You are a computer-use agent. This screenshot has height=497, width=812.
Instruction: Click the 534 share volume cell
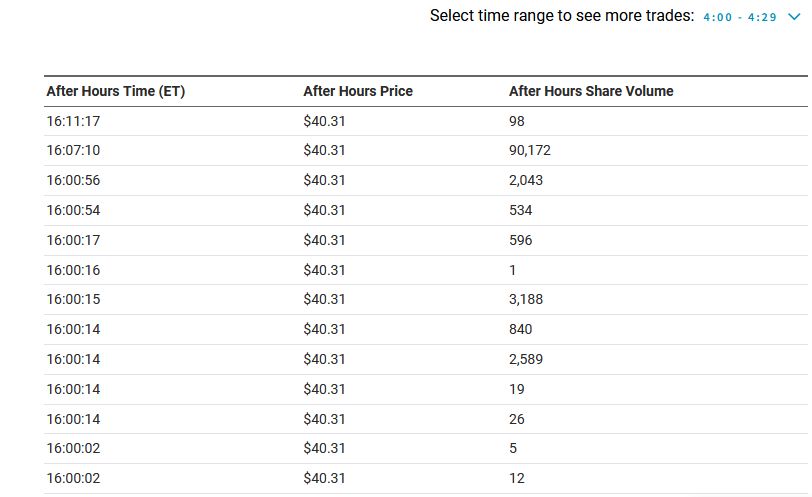tap(521, 211)
